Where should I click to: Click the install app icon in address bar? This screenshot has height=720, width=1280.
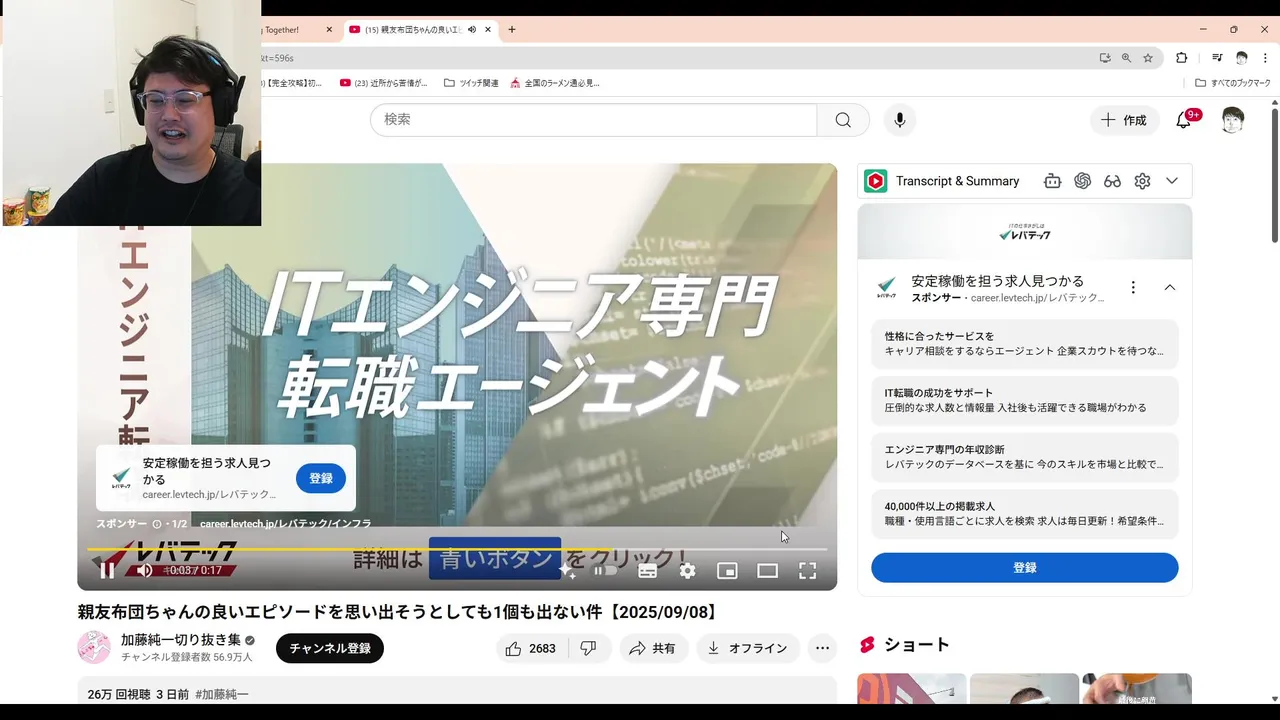click(x=1105, y=58)
